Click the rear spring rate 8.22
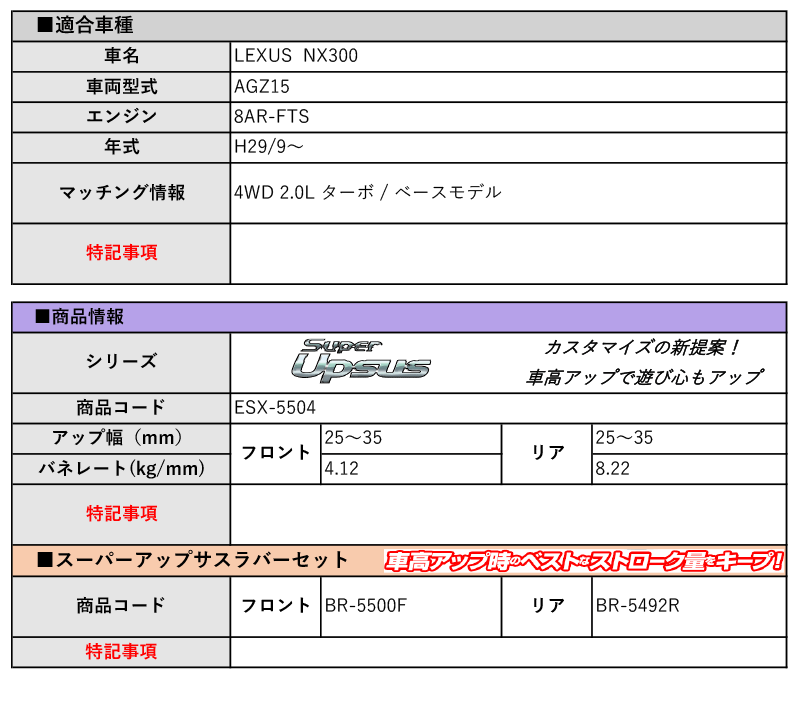This screenshot has height=709, width=800. pos(612,469)
